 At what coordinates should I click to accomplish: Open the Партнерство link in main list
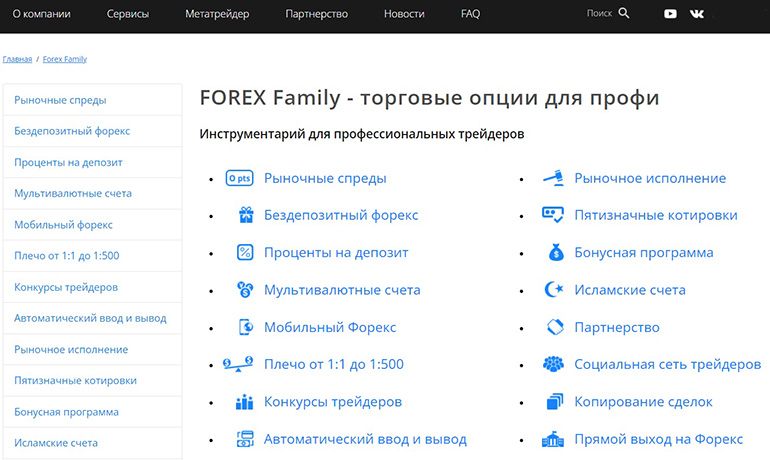coord(617,327)
